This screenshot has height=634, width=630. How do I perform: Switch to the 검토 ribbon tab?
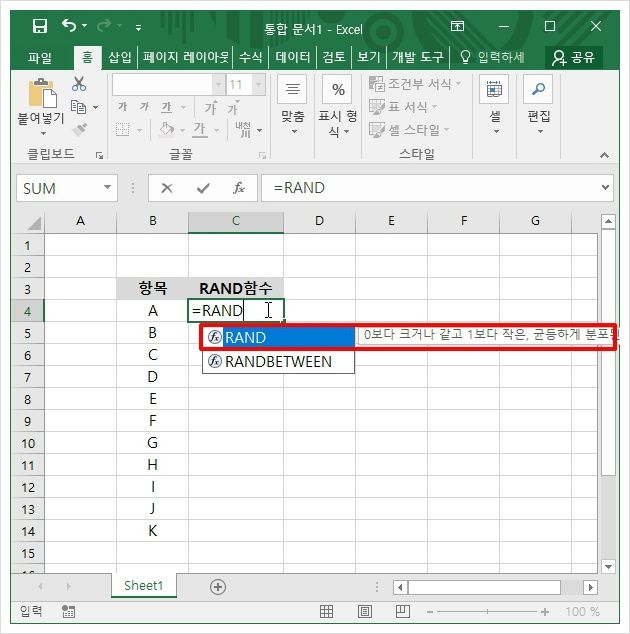click(x=334, y=57)
